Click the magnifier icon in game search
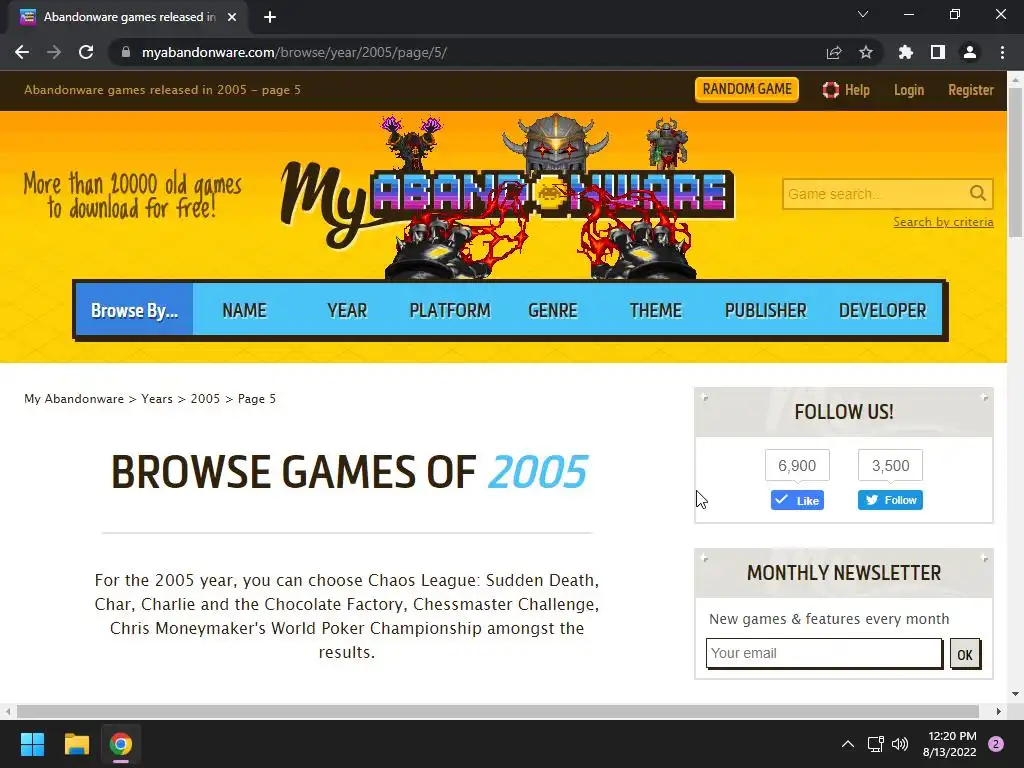 978,193
